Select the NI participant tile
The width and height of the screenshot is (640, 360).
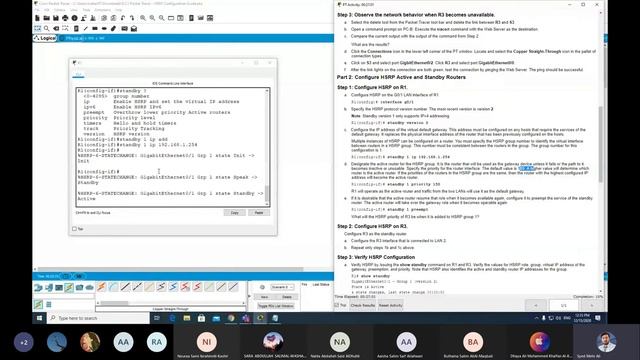click(207, 342)
